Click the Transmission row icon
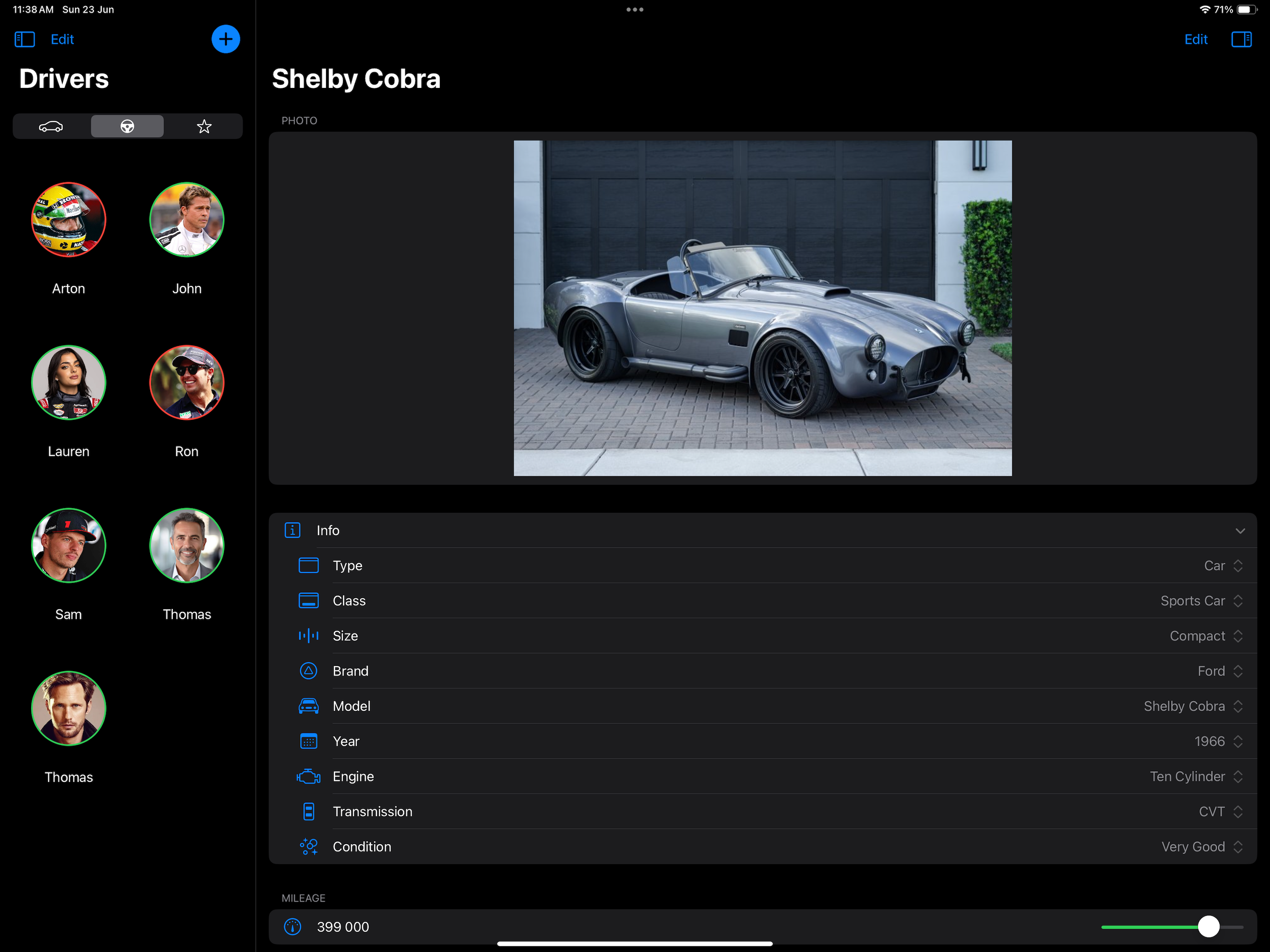This screenshot has height=952, width=1270. [308, 811]
